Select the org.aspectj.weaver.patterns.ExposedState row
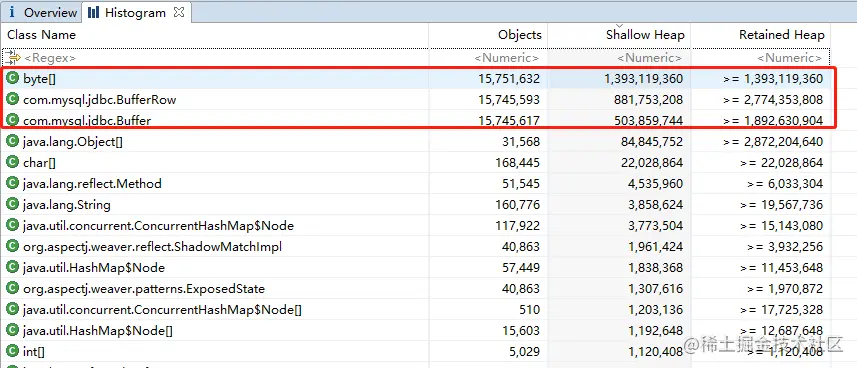This screenshot has width=857, height=368. 415,289
